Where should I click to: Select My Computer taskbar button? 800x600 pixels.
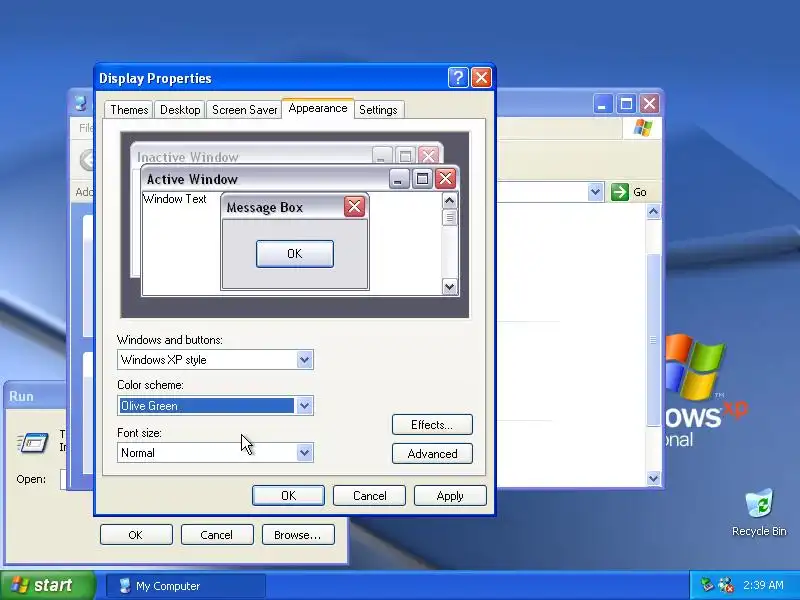(186, 586)
